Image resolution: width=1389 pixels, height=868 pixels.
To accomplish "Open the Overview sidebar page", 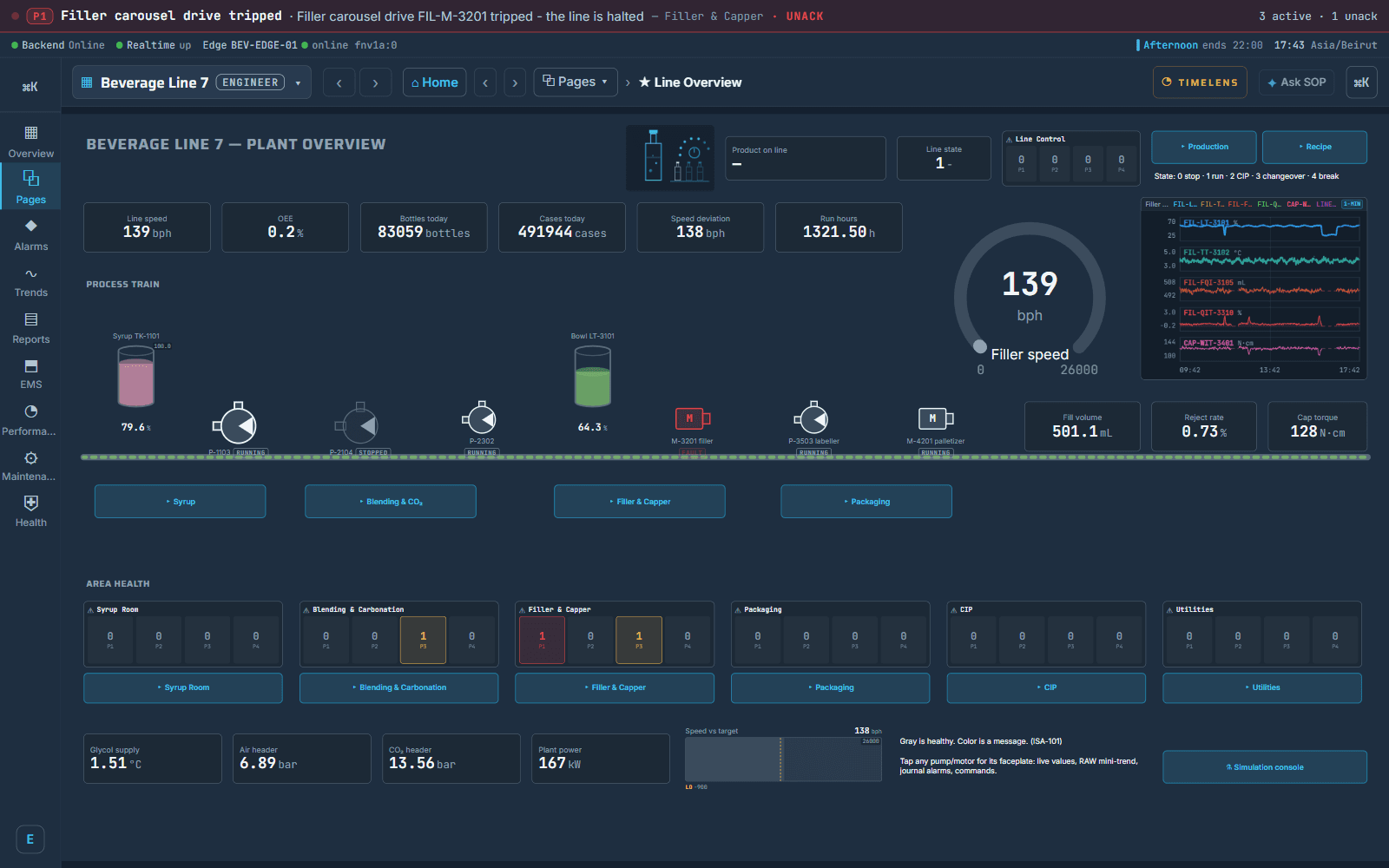I will click(30, 141).
